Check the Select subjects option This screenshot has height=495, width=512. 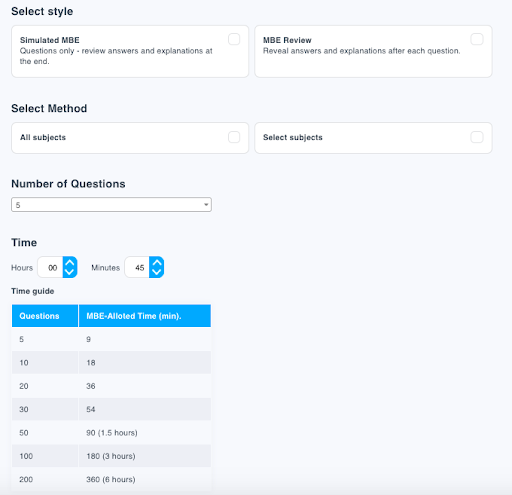pos(477,137)
